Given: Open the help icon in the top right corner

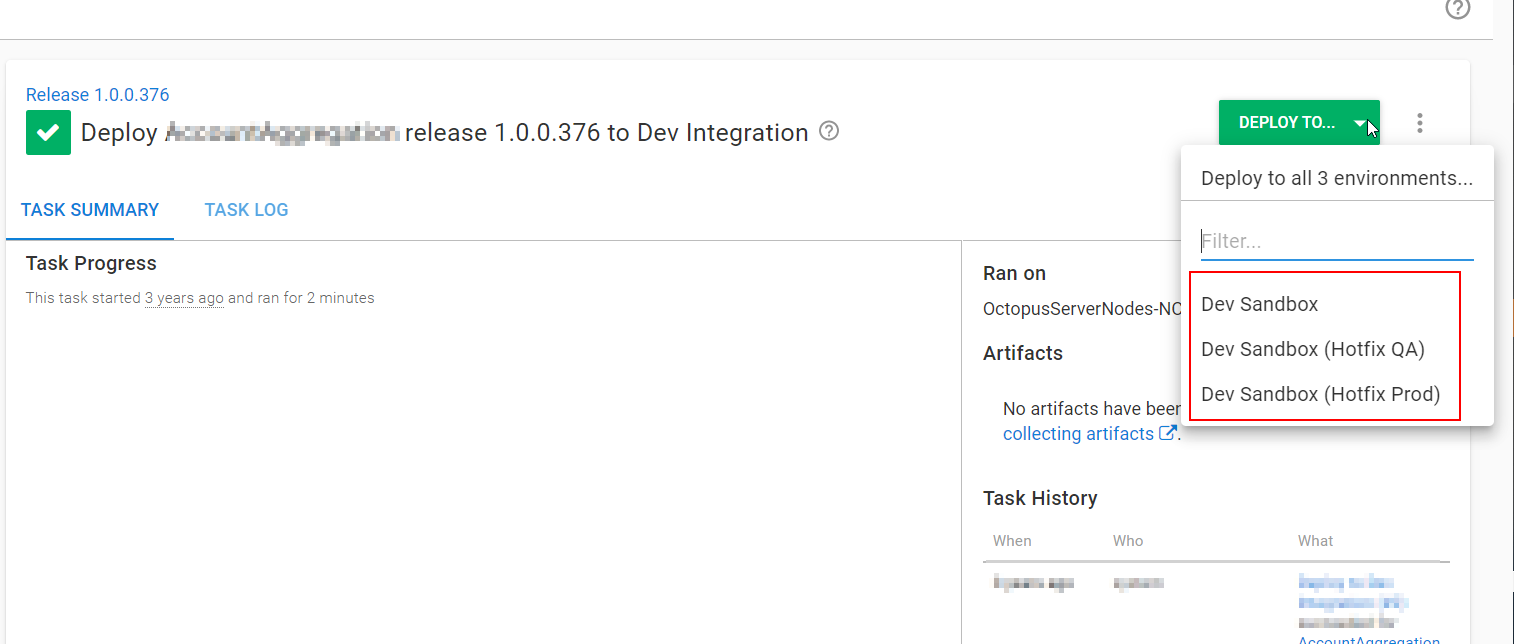Looking at the screenshot, I should [x=1457, y=8].
